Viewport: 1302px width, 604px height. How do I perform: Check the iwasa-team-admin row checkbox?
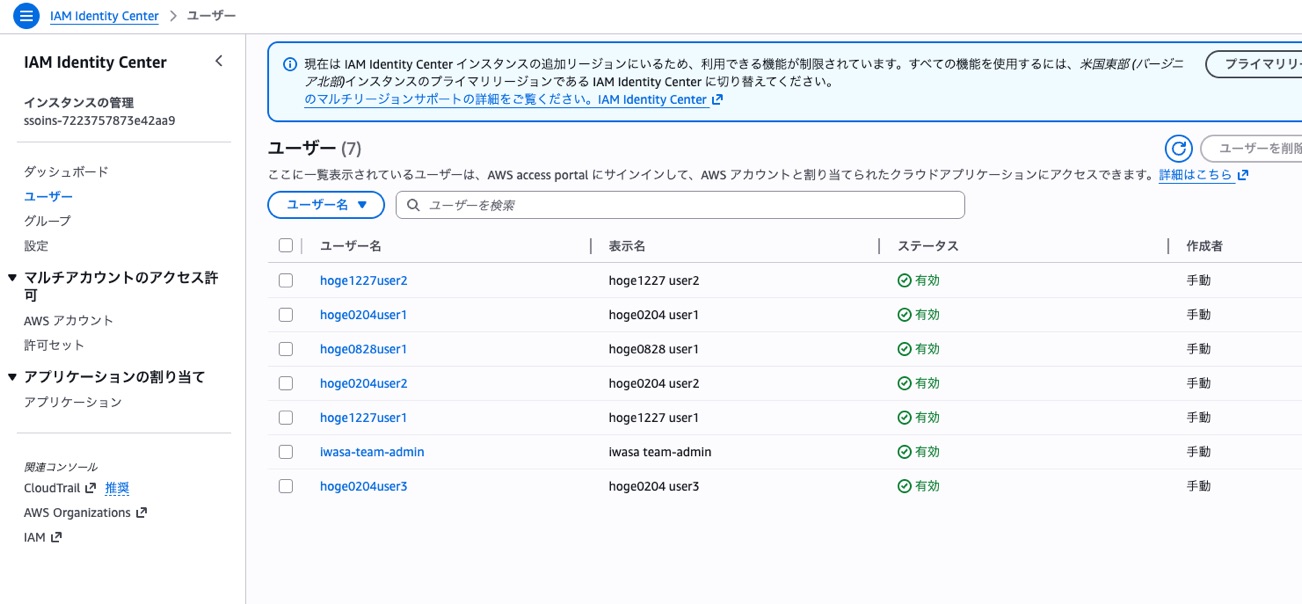click(x=285, y=451)
